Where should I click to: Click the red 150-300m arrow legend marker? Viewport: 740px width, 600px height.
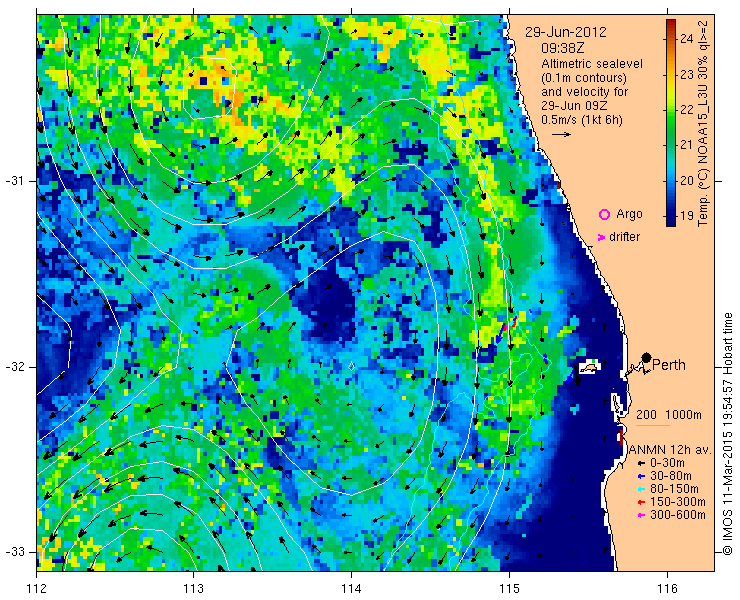pyautogui.click(x=641, y=502)
